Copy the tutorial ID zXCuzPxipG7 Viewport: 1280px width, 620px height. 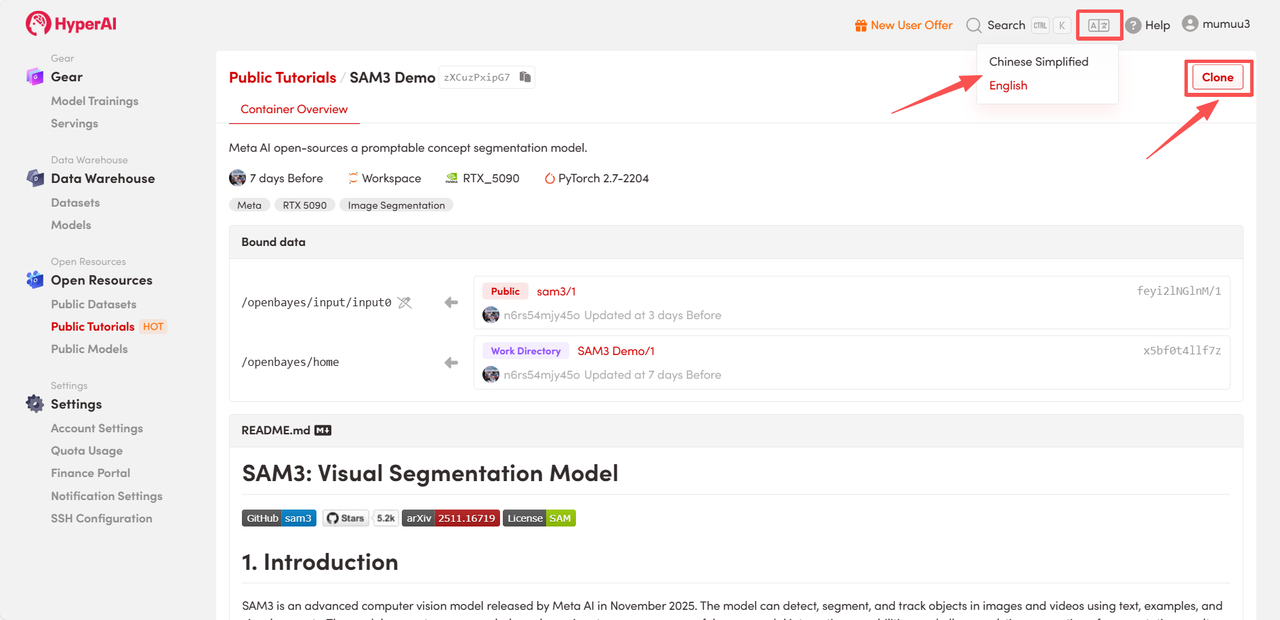[x=525, y=77]
